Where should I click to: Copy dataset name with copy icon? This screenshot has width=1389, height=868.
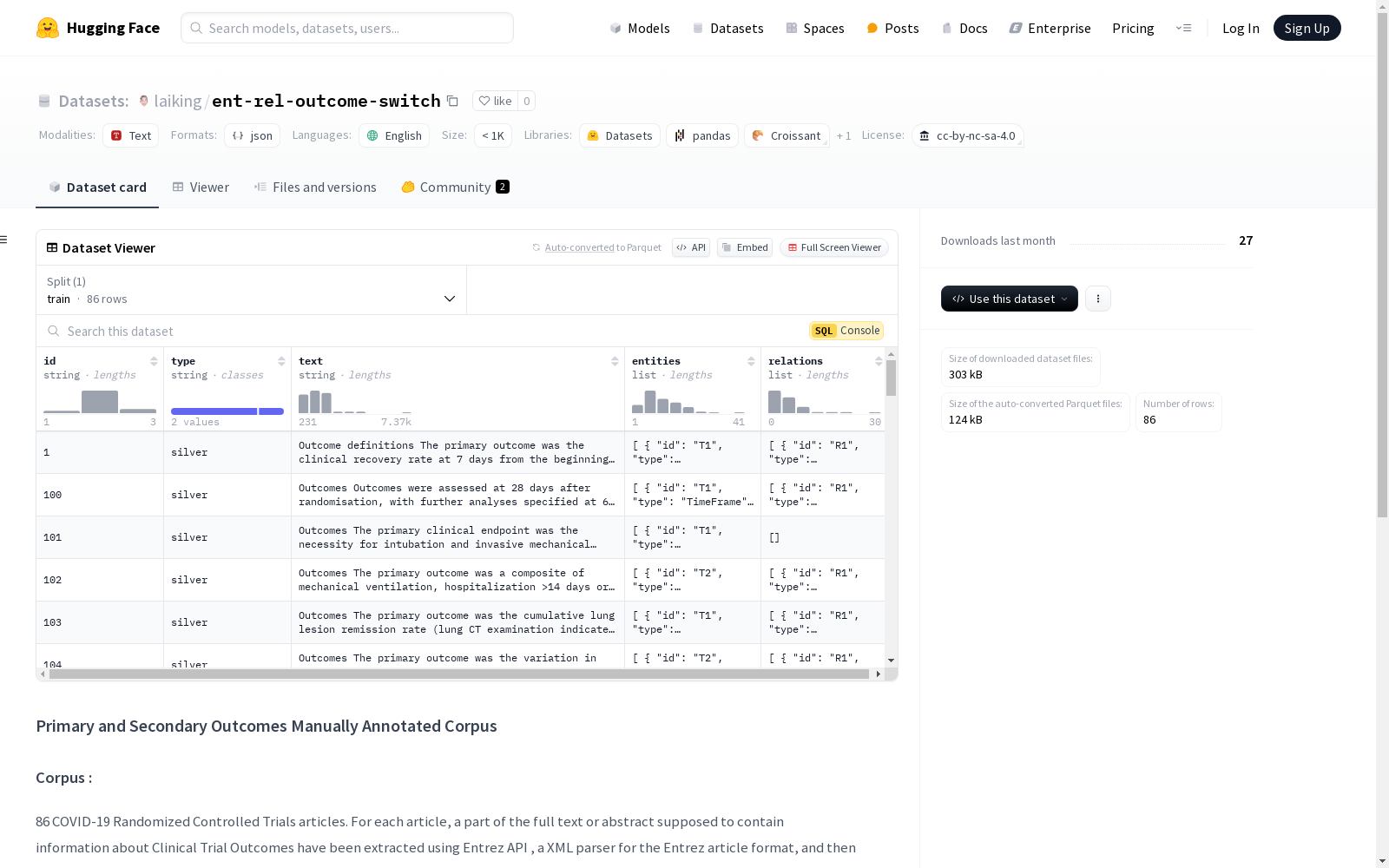452,101
